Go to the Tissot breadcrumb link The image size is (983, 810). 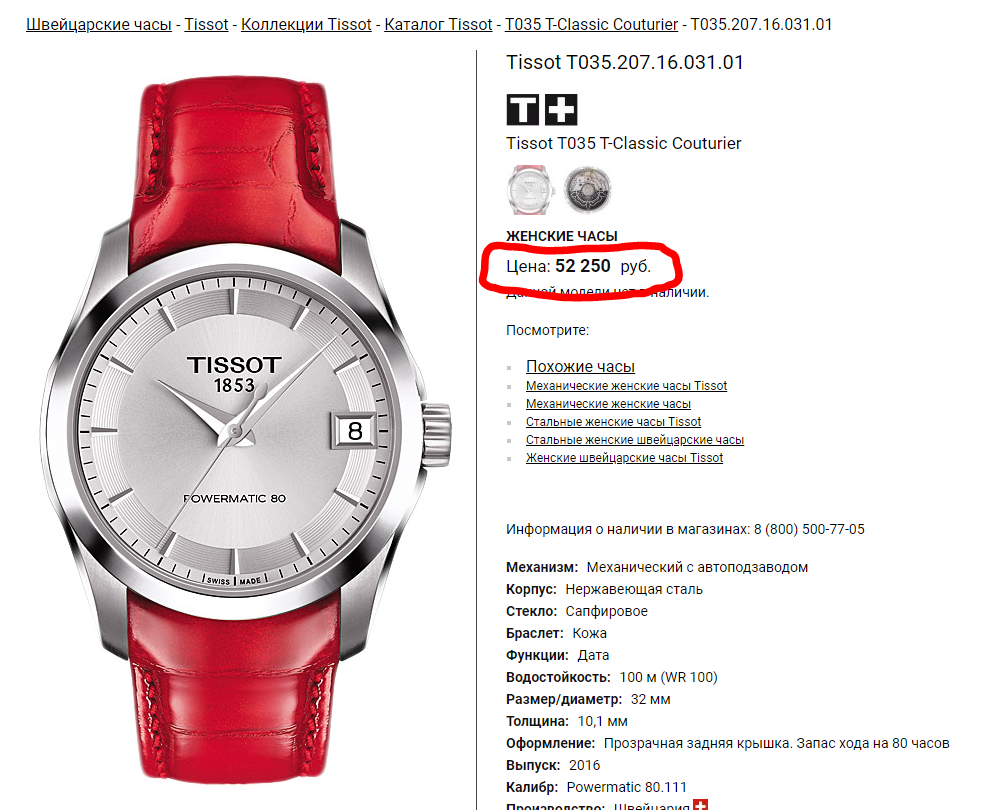pyautogui.click(x=206, y=24)
